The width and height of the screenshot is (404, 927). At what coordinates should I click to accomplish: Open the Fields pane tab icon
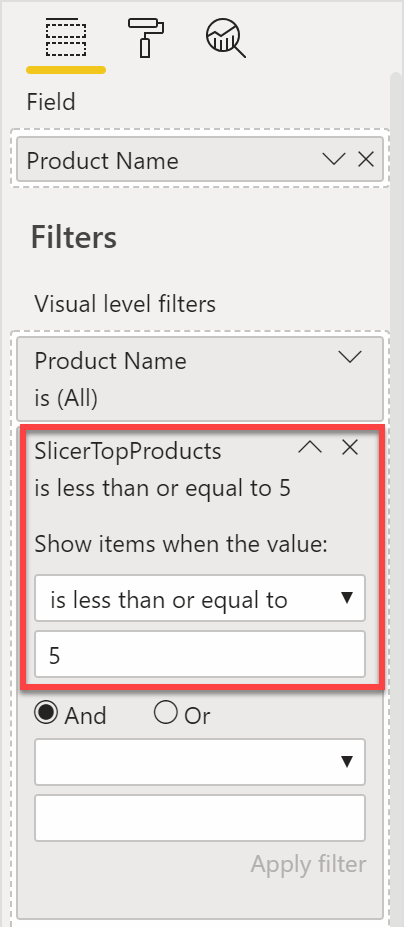tap(66, 38)
